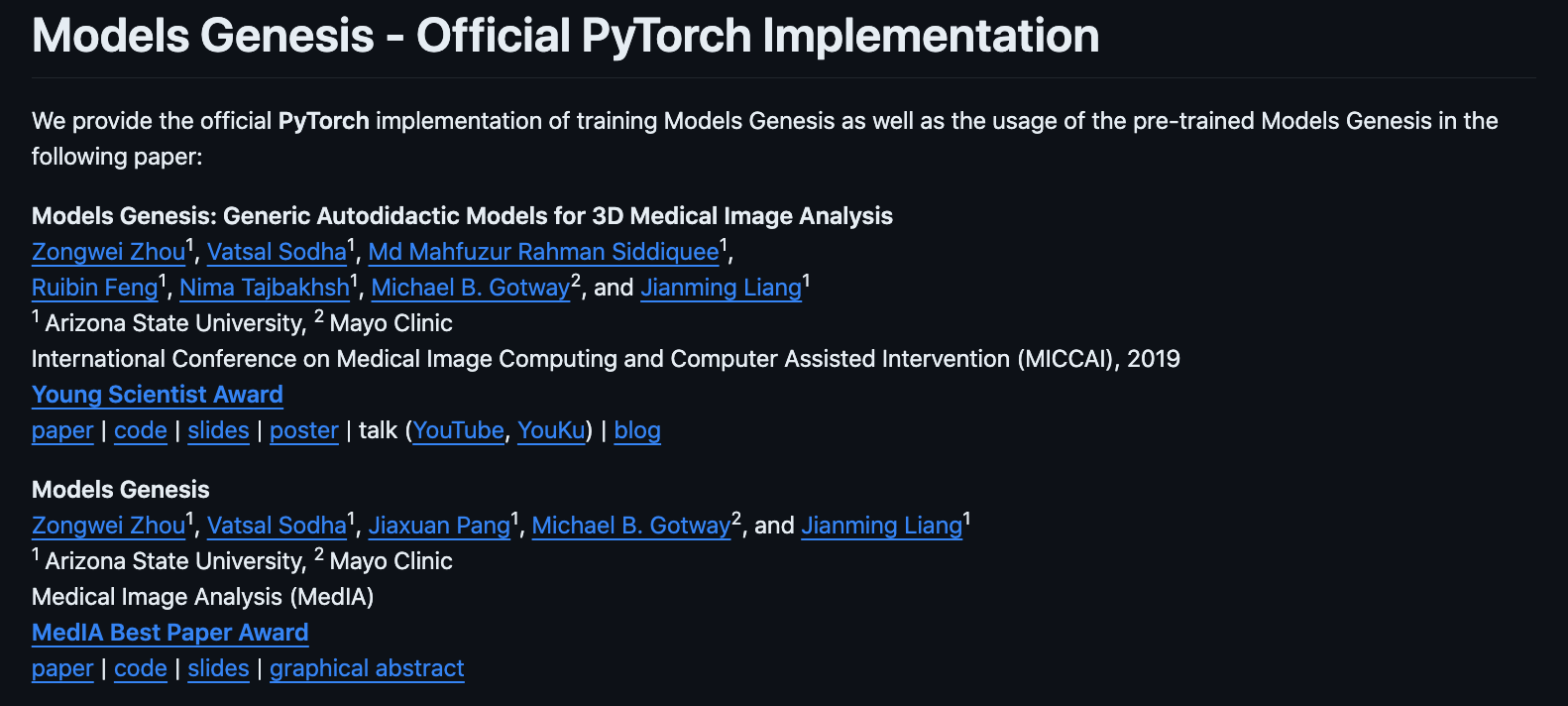Open the YouKu talk link
Image resolution: width=1568 pixels, height=706 pixels.
pos(551,430)
